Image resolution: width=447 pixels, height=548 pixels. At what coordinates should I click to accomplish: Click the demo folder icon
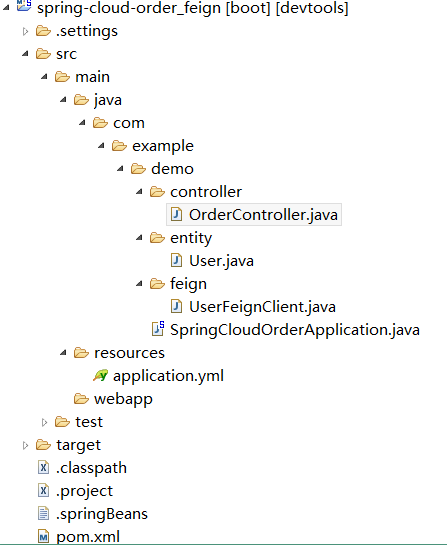pos(138,169)
